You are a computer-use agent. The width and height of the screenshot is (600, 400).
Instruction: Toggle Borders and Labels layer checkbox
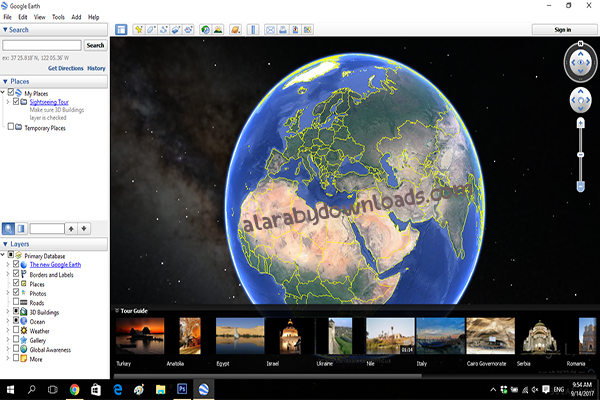click(x=16, y=273)
